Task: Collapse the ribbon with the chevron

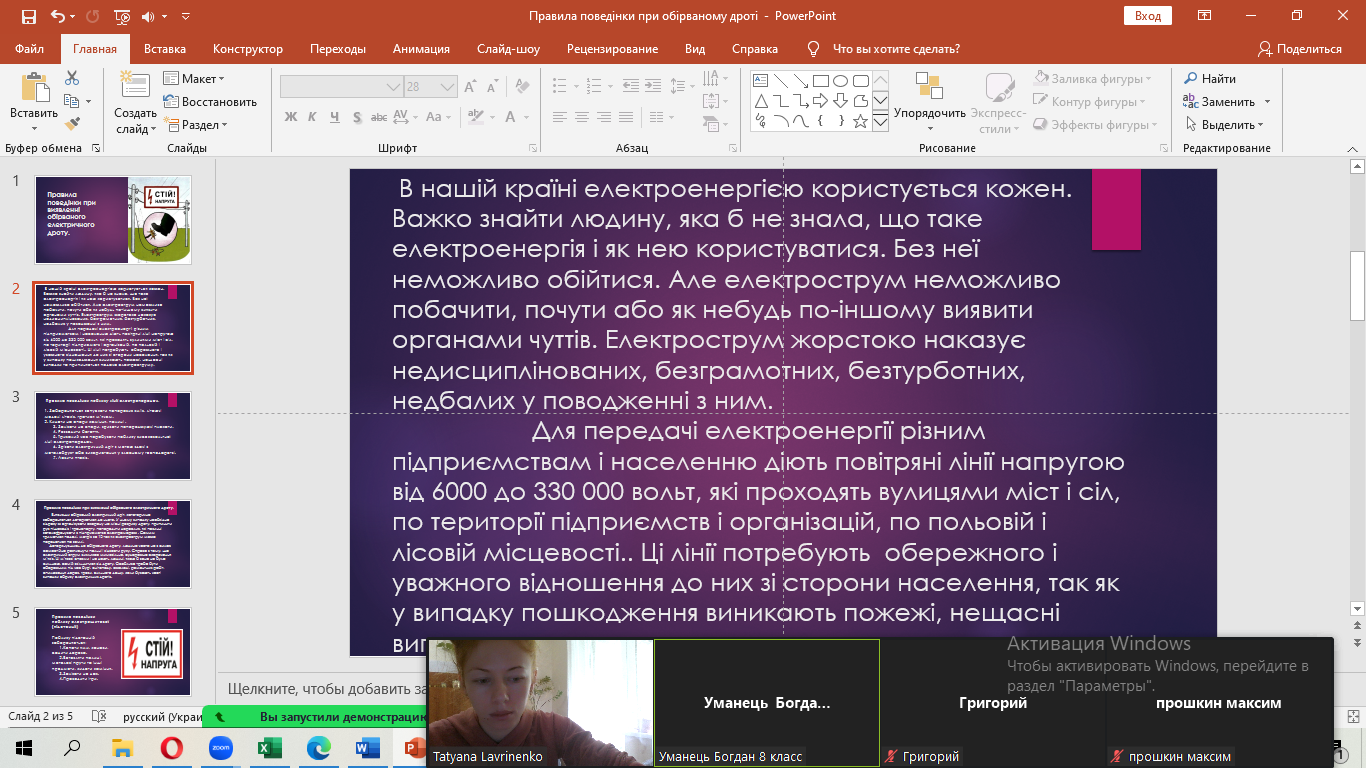Action: [x=1353, y=147]
